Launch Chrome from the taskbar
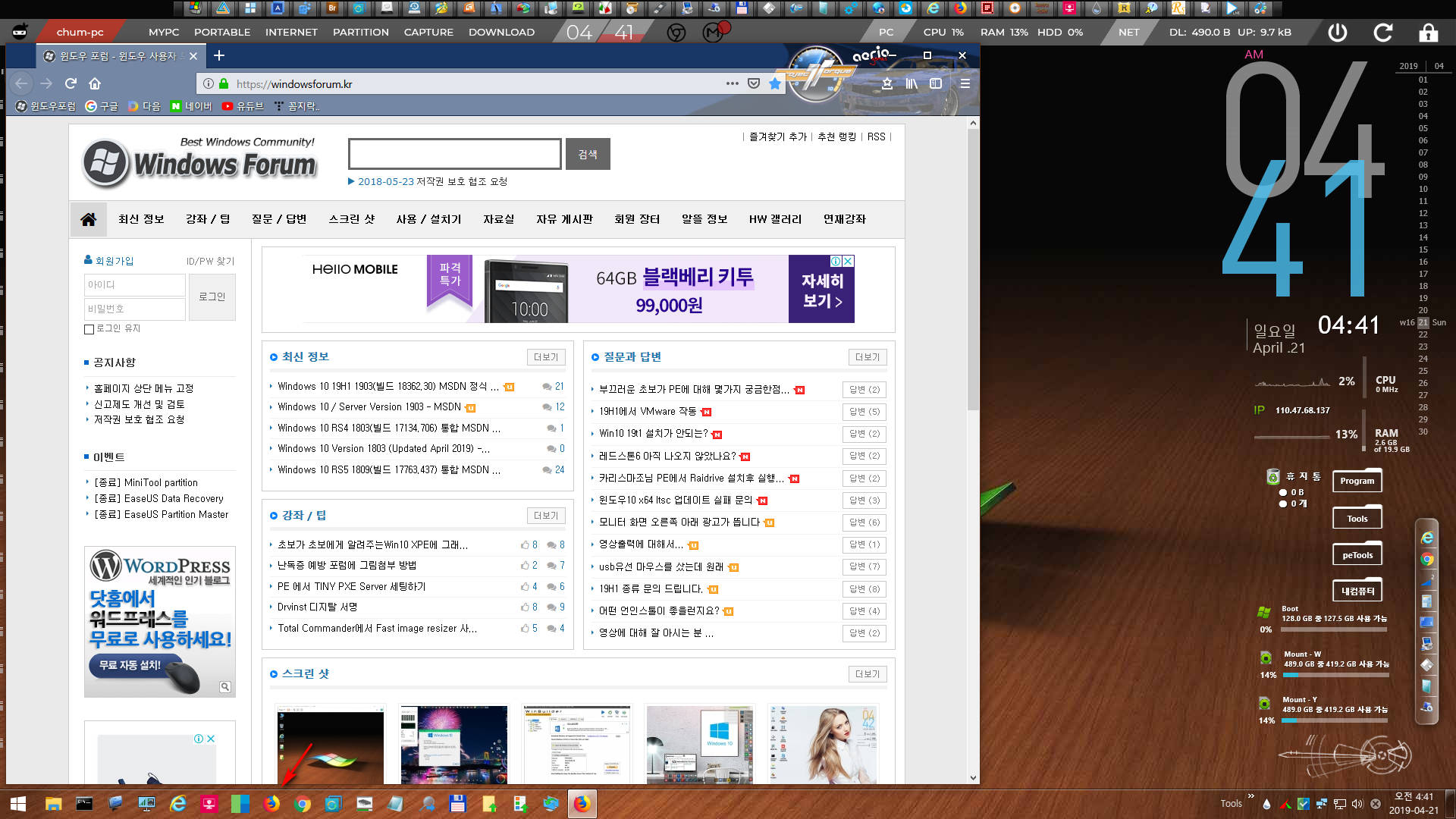This screenshot has width=1456, height=819. point(303,804)
